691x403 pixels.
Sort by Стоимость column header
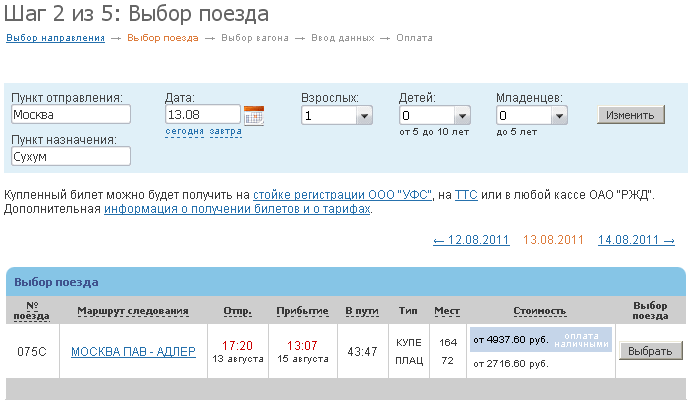pyautogui.click(x=539, y=311)
